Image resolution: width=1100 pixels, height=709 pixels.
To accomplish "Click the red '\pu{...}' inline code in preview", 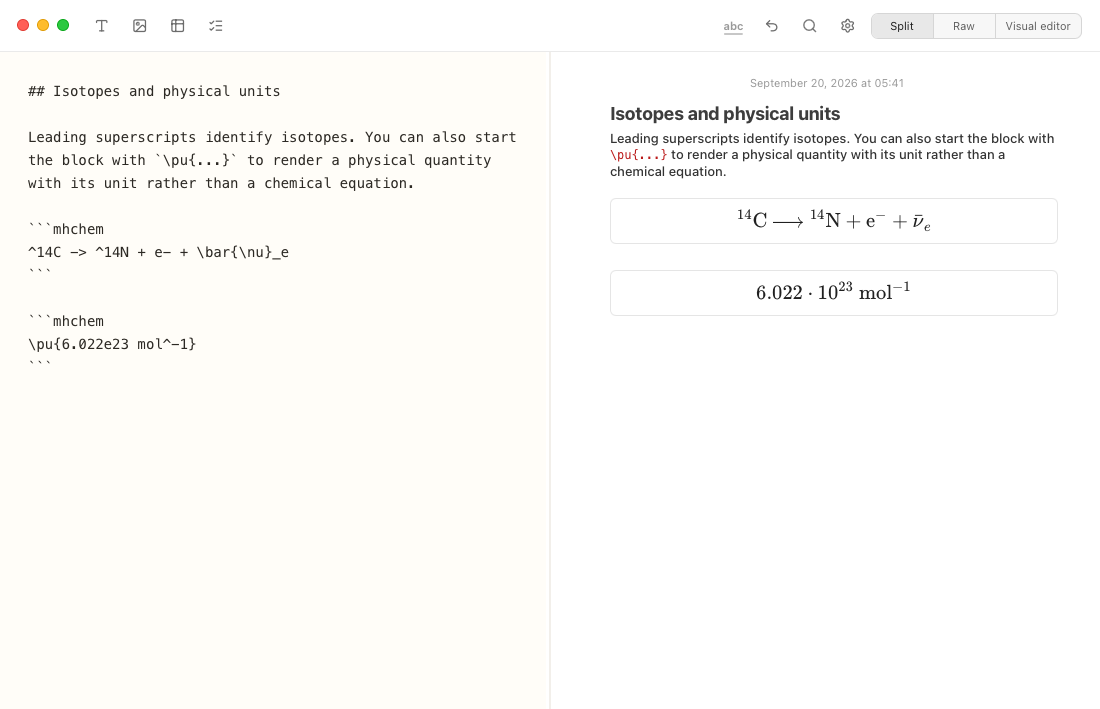I will 638,155.
